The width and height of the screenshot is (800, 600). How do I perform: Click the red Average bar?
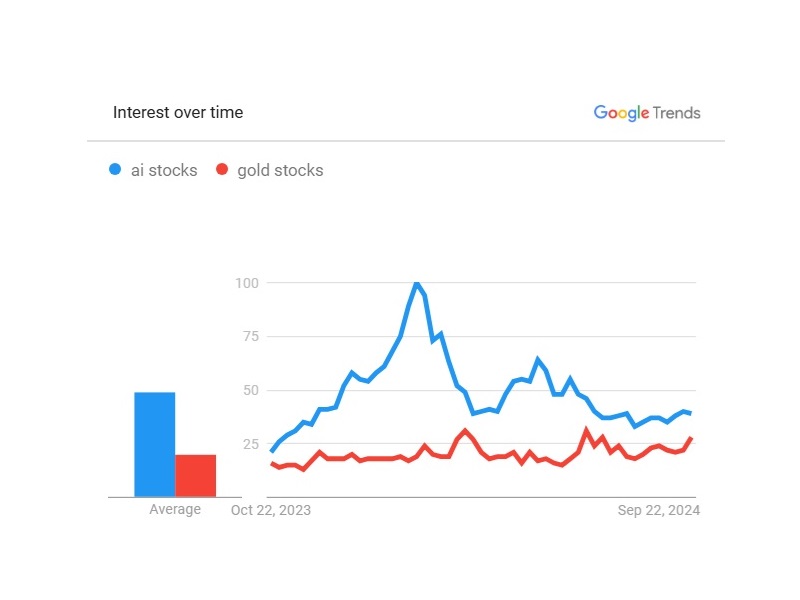(196, 475)
